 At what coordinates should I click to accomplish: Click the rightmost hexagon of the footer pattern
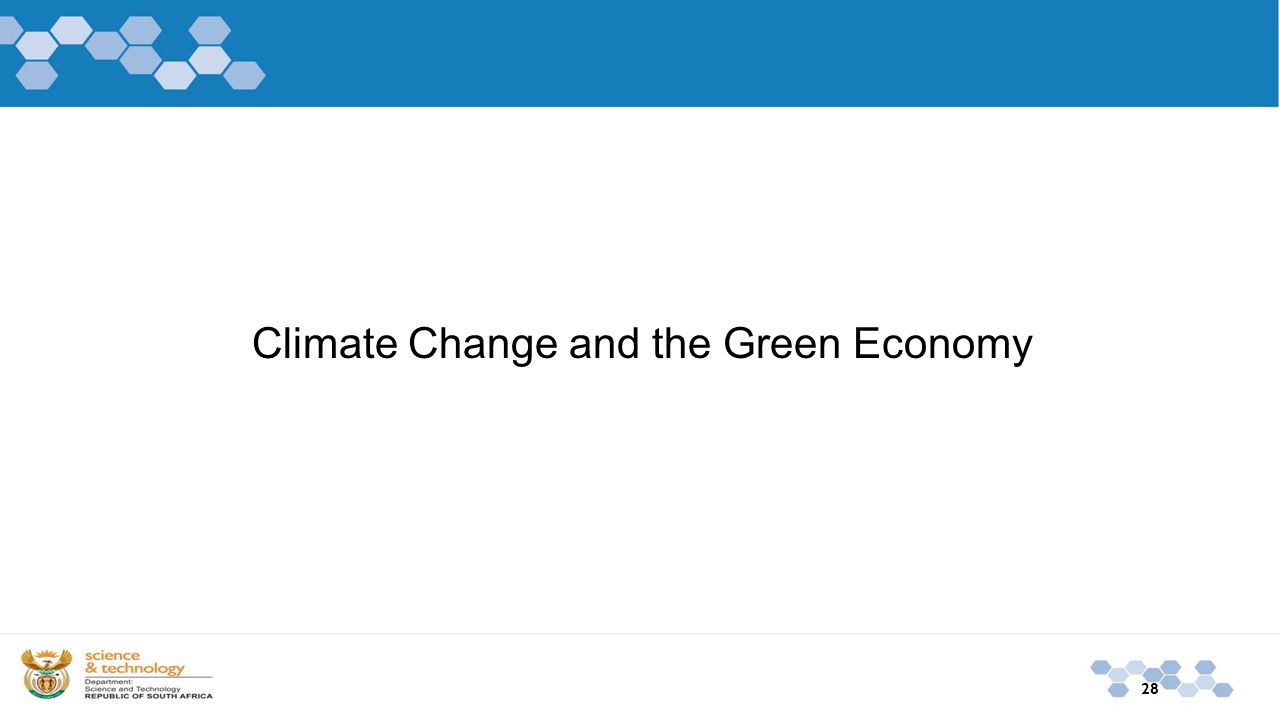coord(1223,690)
